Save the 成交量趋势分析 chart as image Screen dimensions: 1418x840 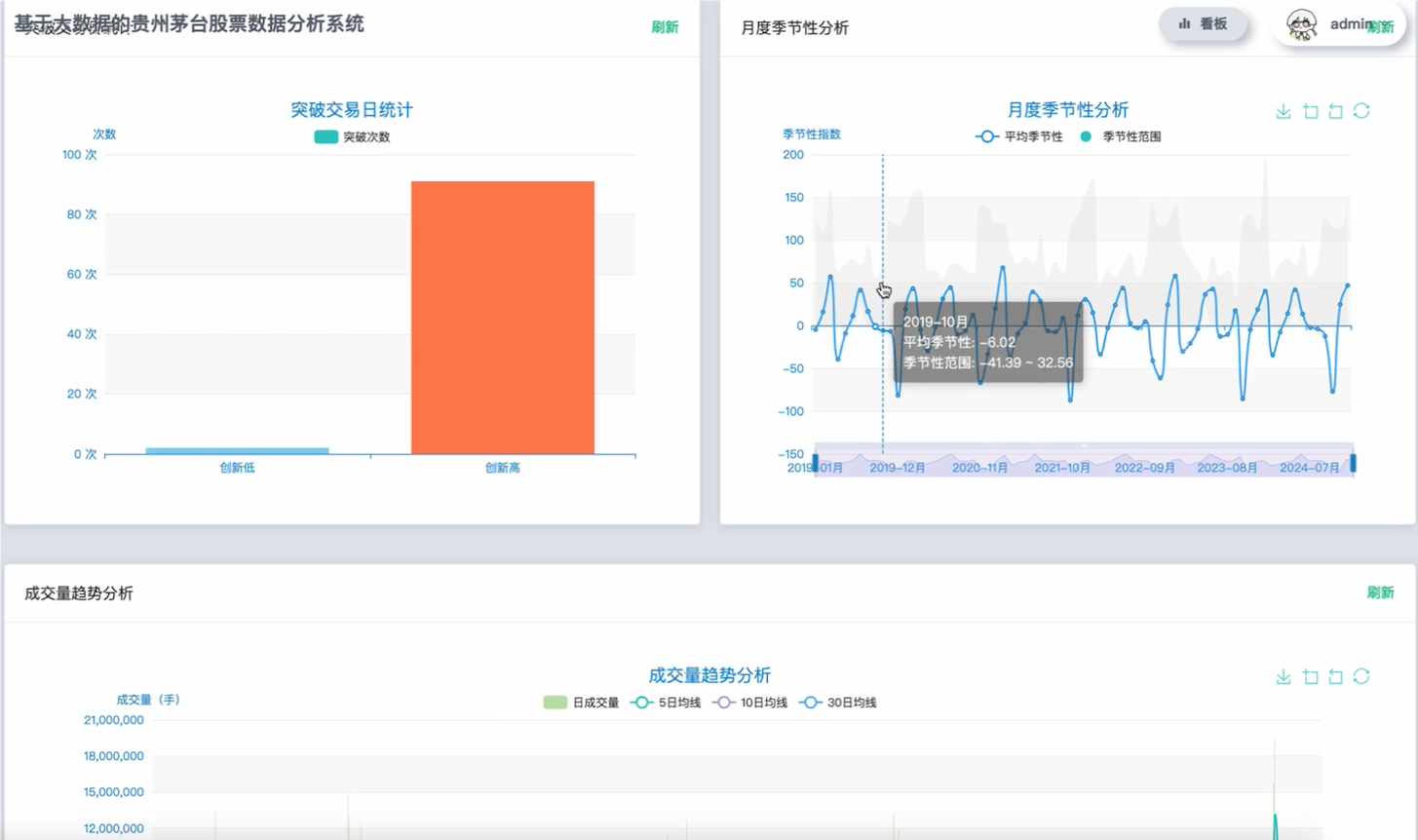(x=1284, y=677)
